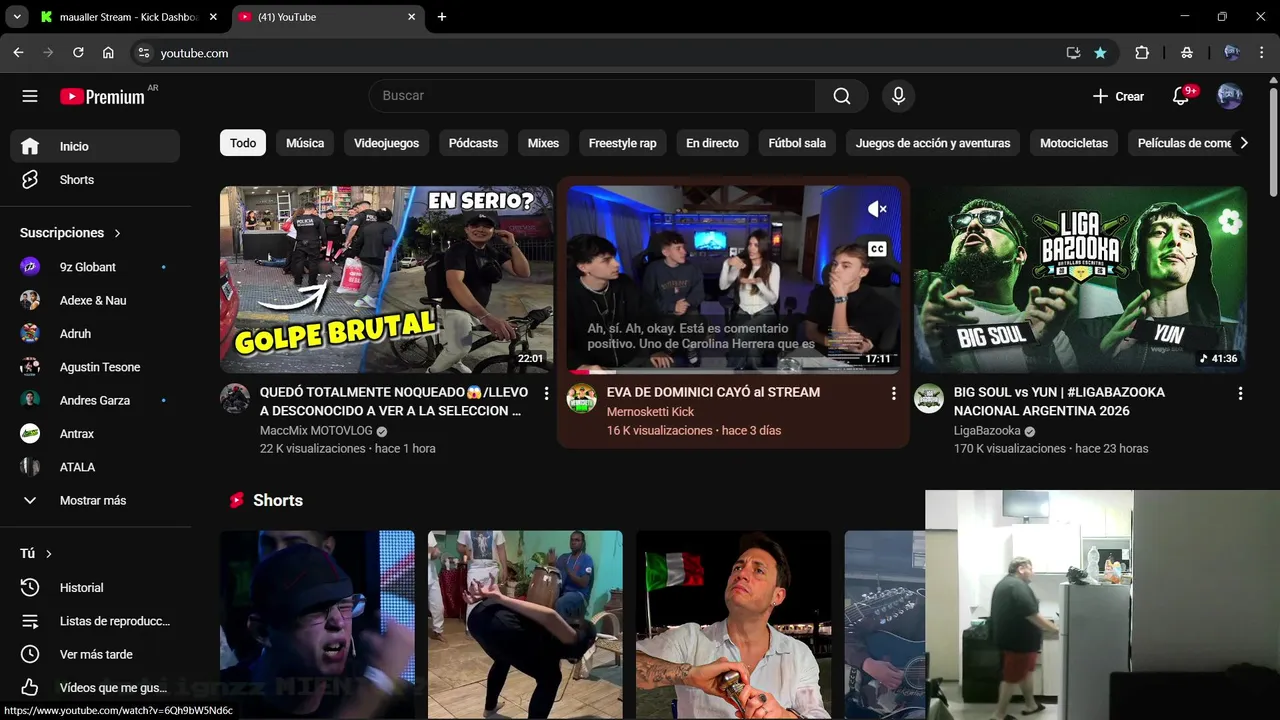Select the Música filter chip
This screenshot has height=720, width=1280.
(305, 143)
